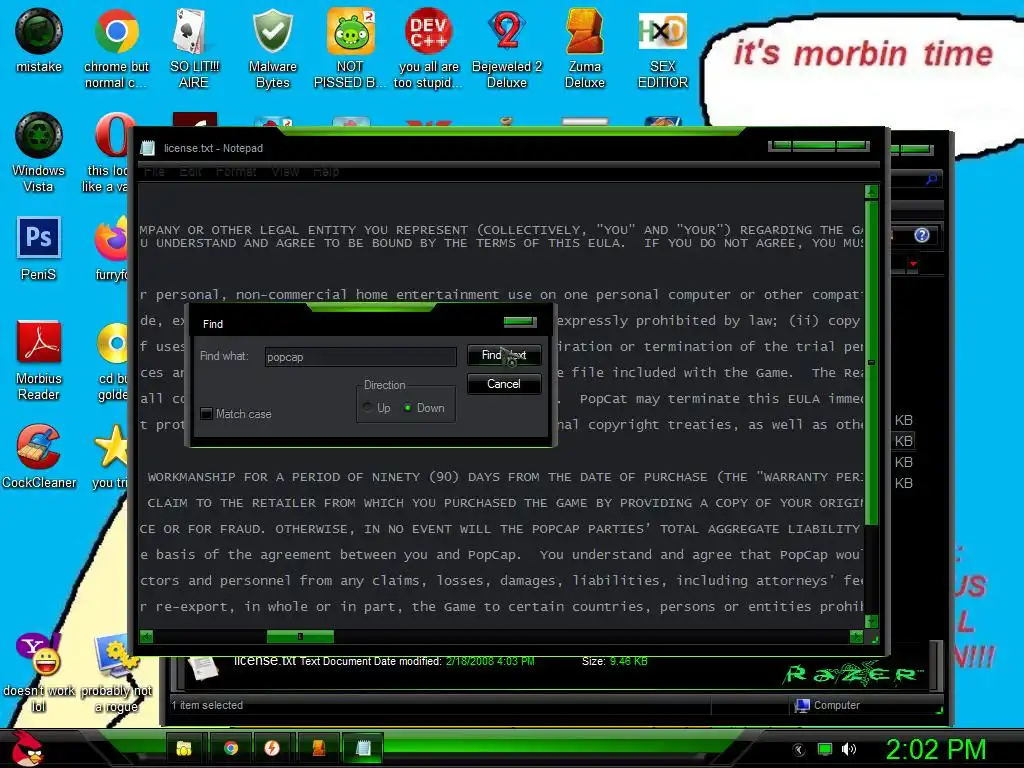
Task: Open Yahoo 'doesn't work lol' icon
Action: [x=39, y=672]
